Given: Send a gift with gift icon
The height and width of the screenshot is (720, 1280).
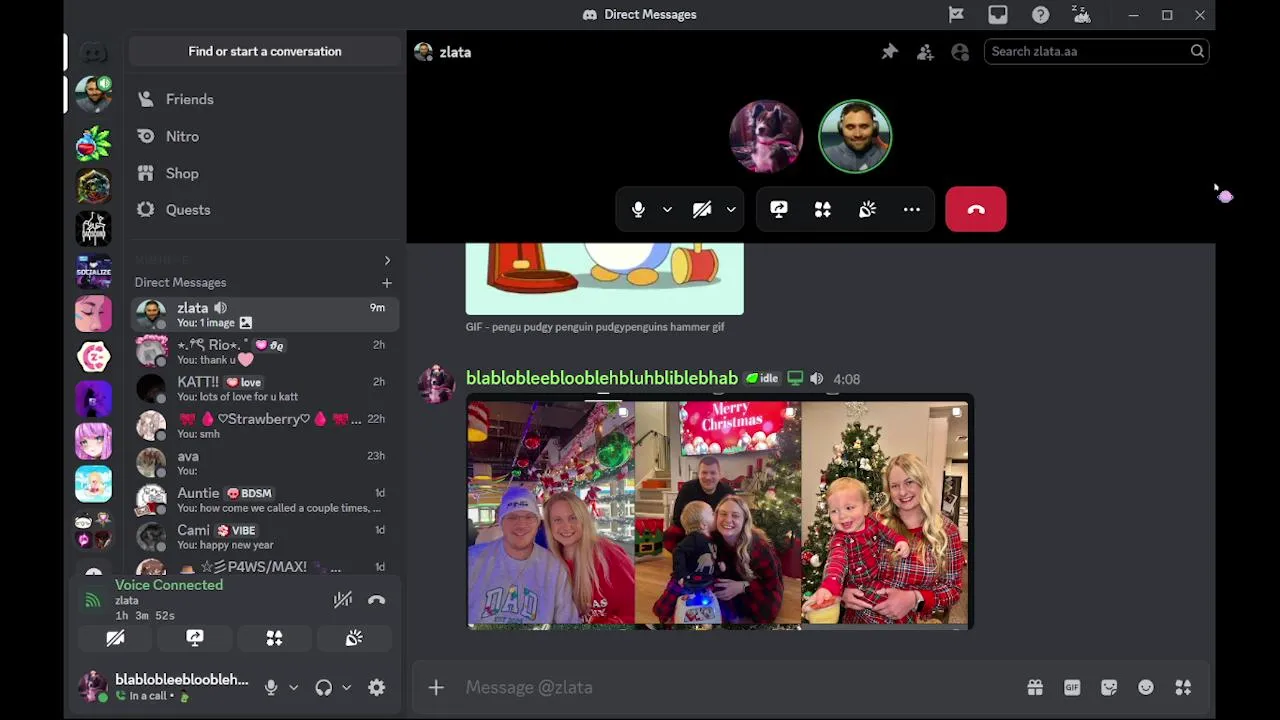Looking at the screenshot, I should pos(1035,688).
